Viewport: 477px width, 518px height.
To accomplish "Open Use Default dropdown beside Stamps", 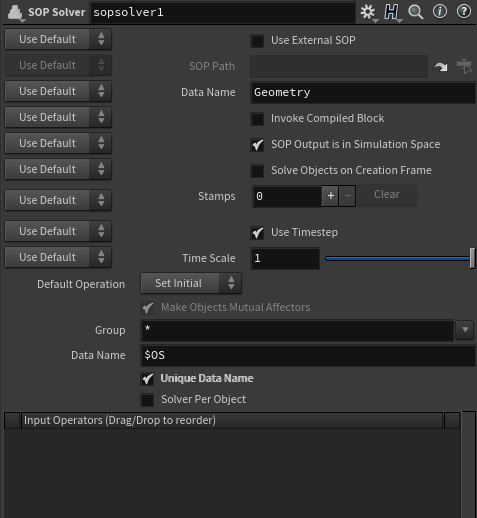I will 58,200.
